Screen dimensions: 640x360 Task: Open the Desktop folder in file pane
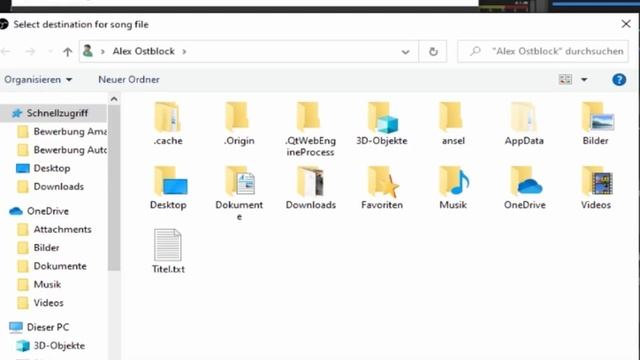point(170,181)
